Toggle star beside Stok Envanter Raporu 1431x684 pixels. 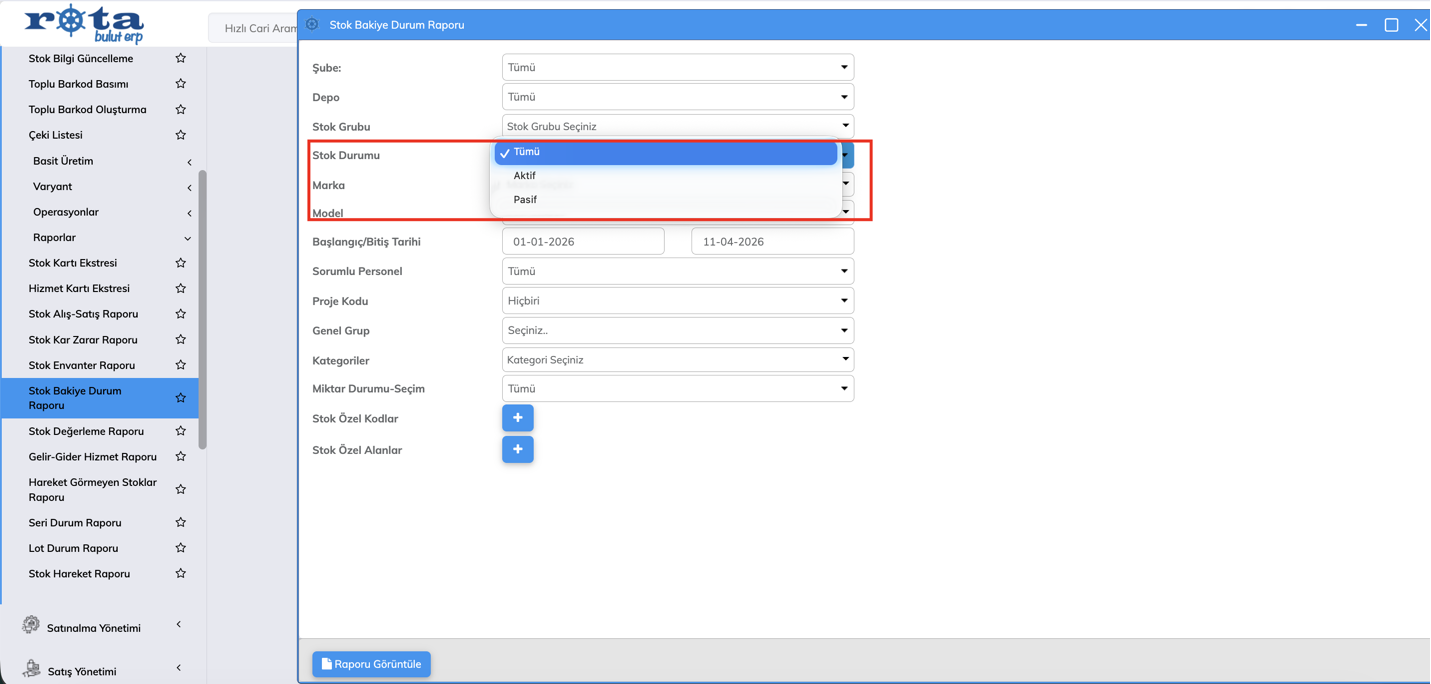point(181,366)
